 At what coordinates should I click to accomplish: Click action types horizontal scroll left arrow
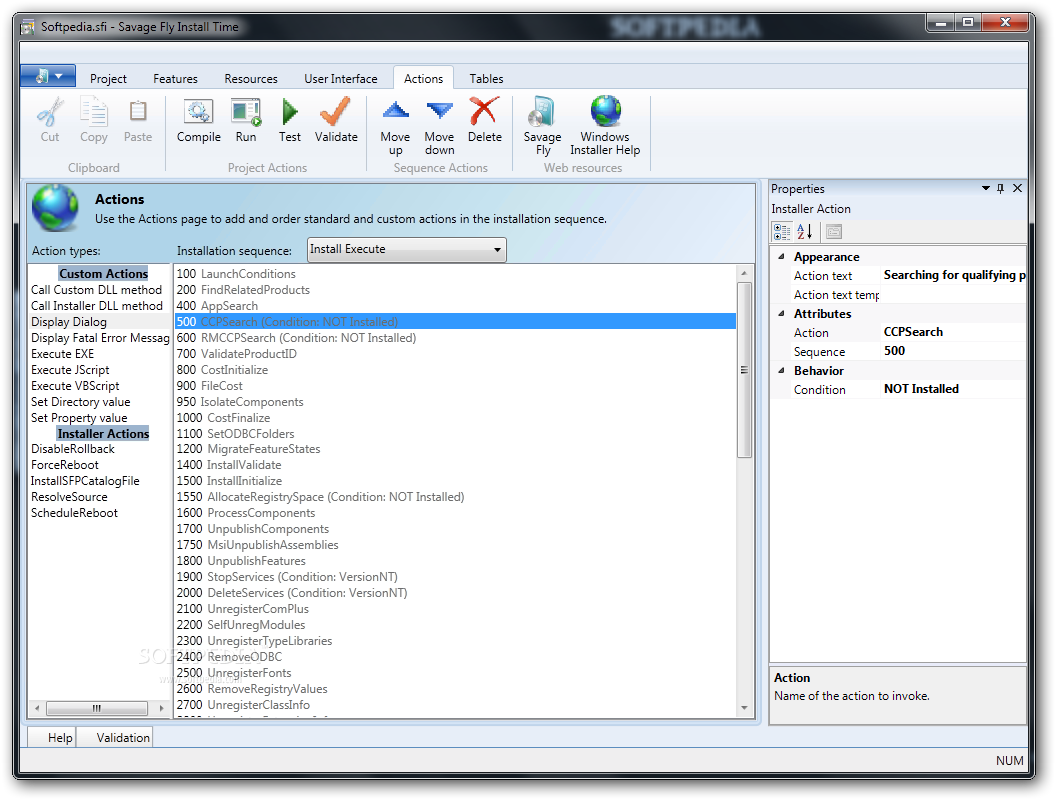(36, 708)
